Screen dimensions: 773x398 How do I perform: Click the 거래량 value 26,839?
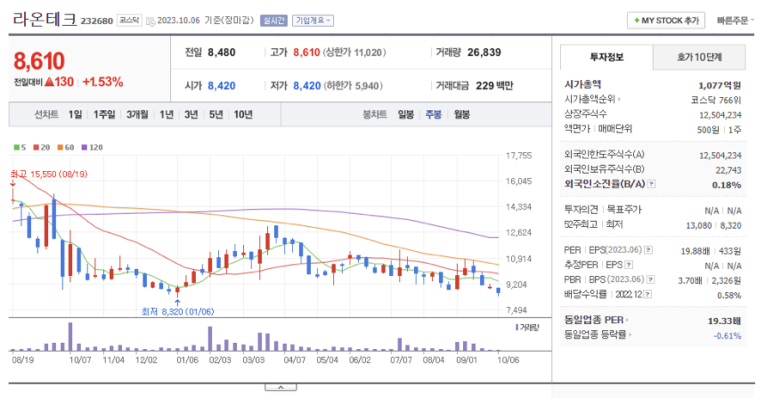(484, 52)
